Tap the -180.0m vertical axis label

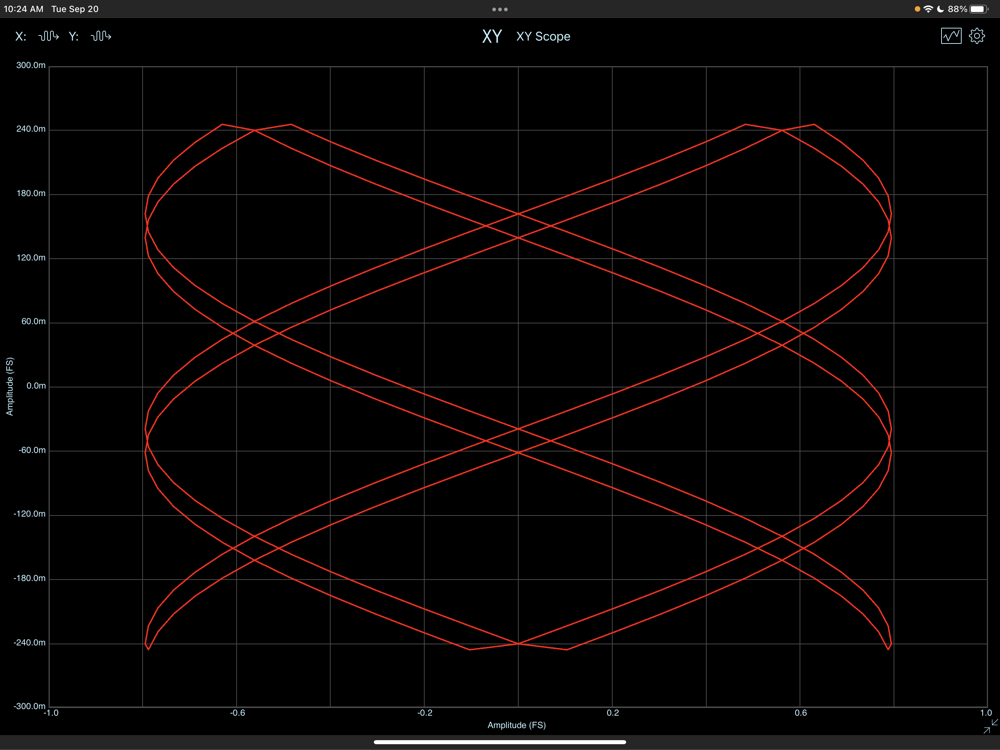point(30,578)
